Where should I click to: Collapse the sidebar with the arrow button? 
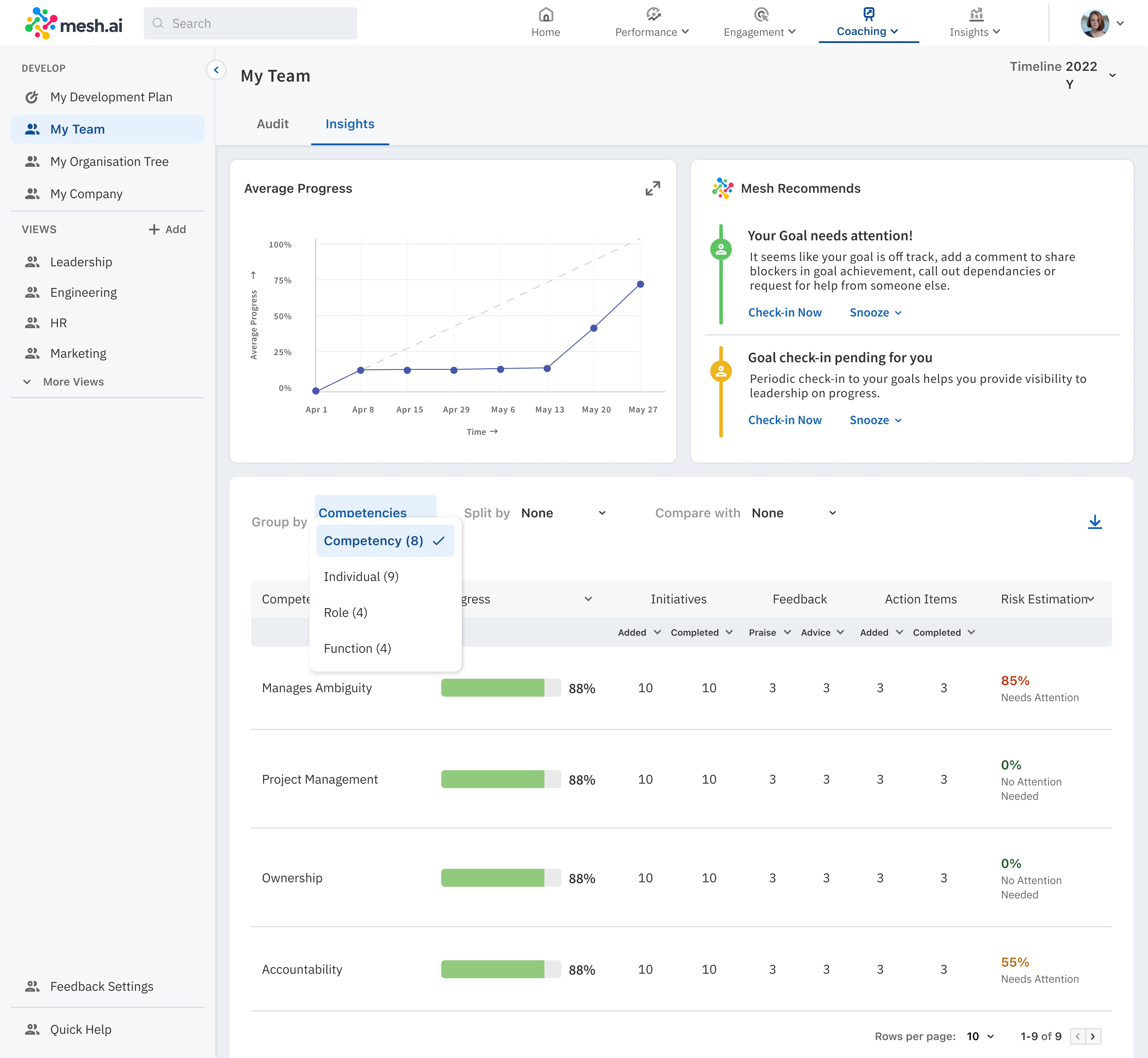point(216,70)
